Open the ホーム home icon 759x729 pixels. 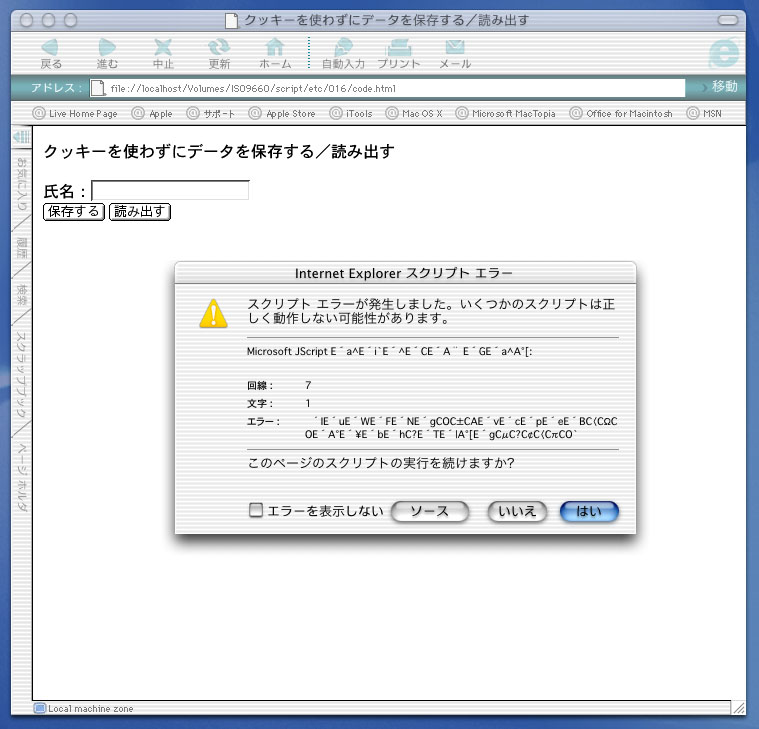point(275,47)
